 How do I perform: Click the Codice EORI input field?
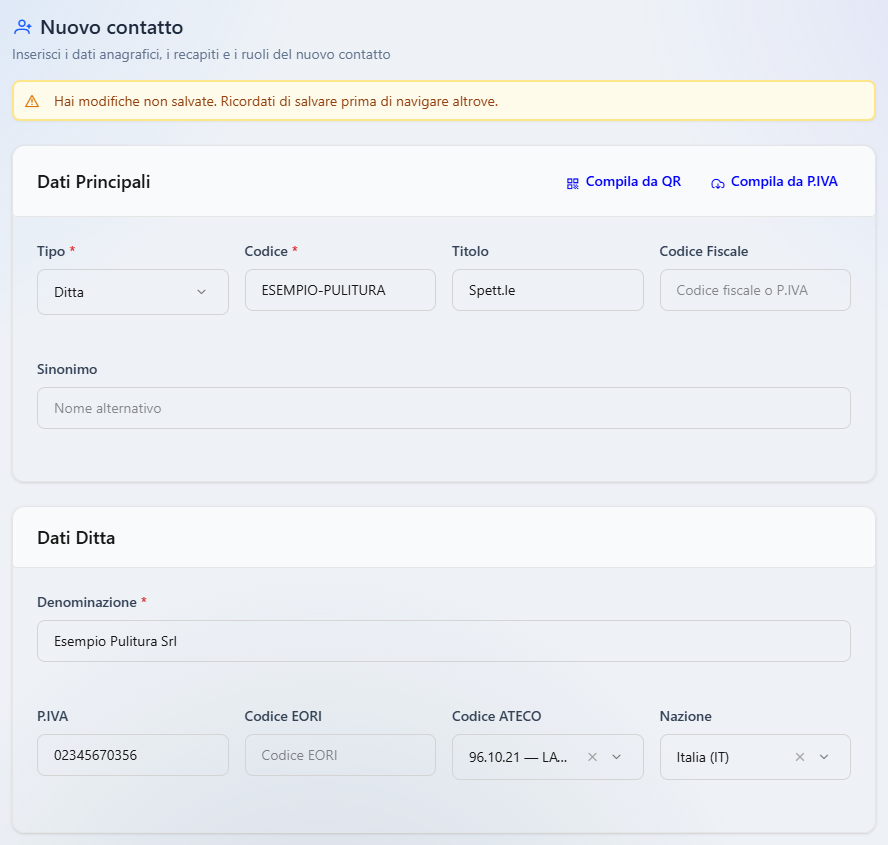(x=340, y=755)
